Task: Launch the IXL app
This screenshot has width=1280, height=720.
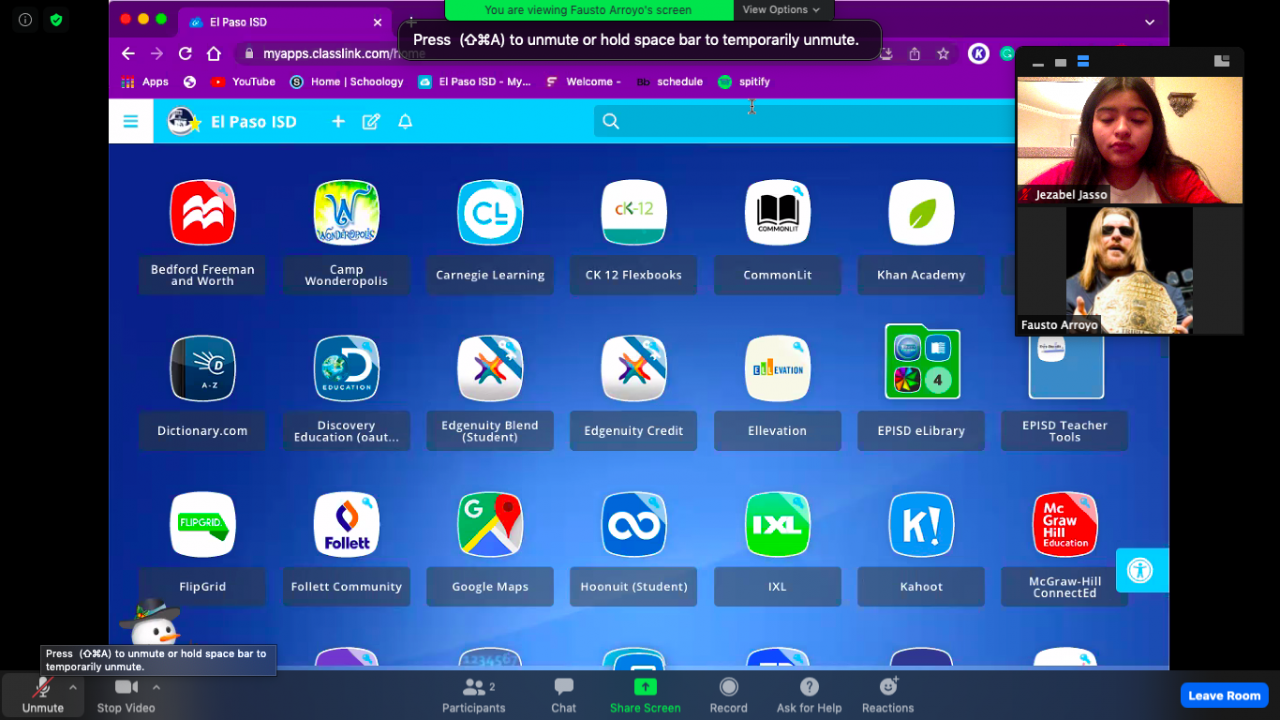Action: (x=778, y=525)
